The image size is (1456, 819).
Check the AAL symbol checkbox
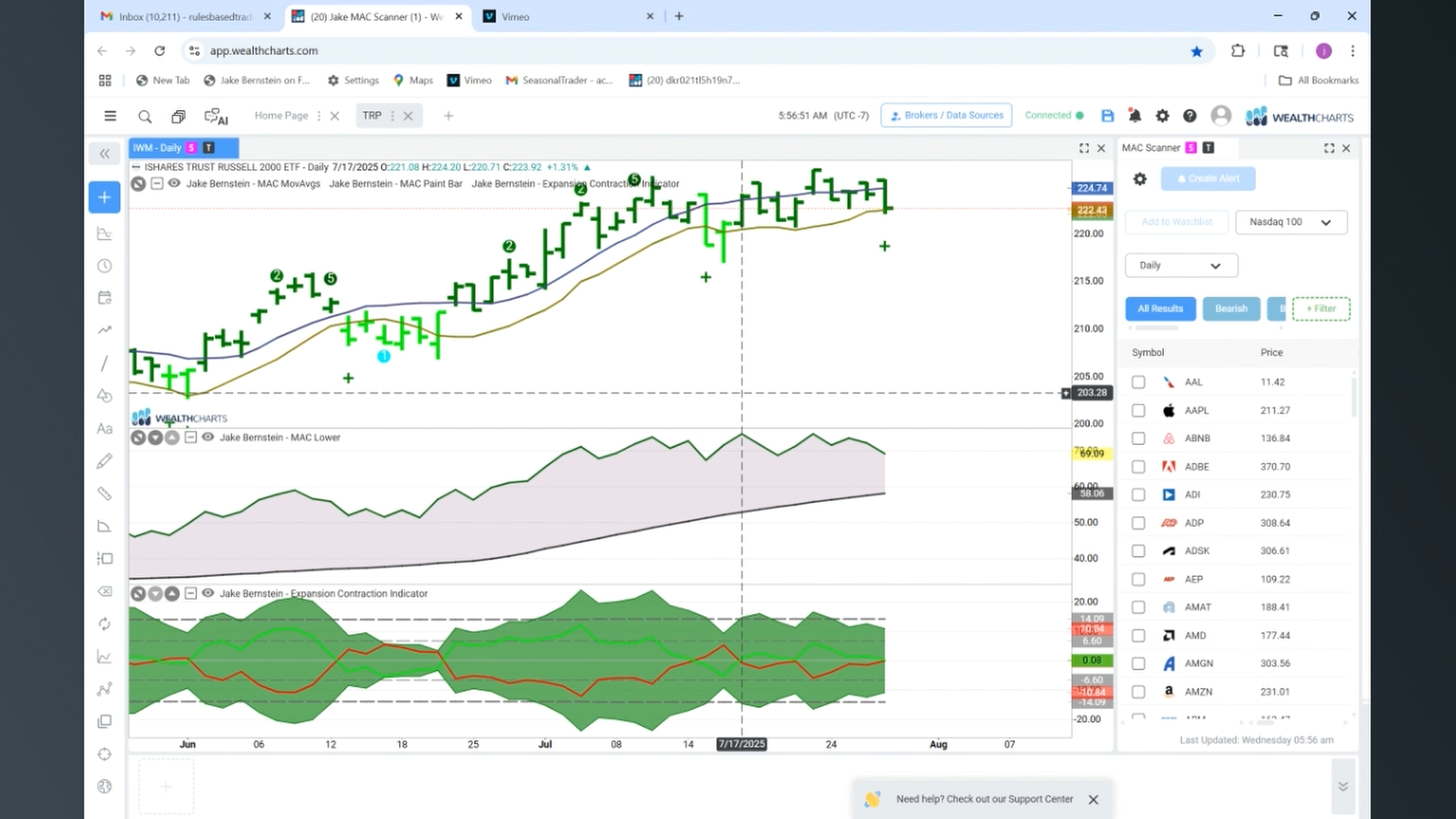pos(1138,382)
